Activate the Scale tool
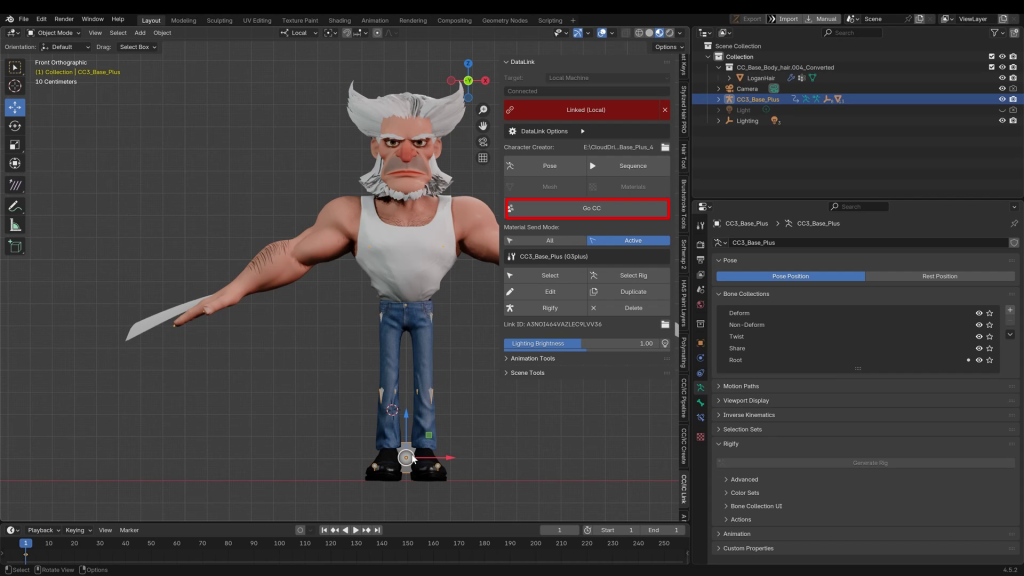 coord(15,145)
